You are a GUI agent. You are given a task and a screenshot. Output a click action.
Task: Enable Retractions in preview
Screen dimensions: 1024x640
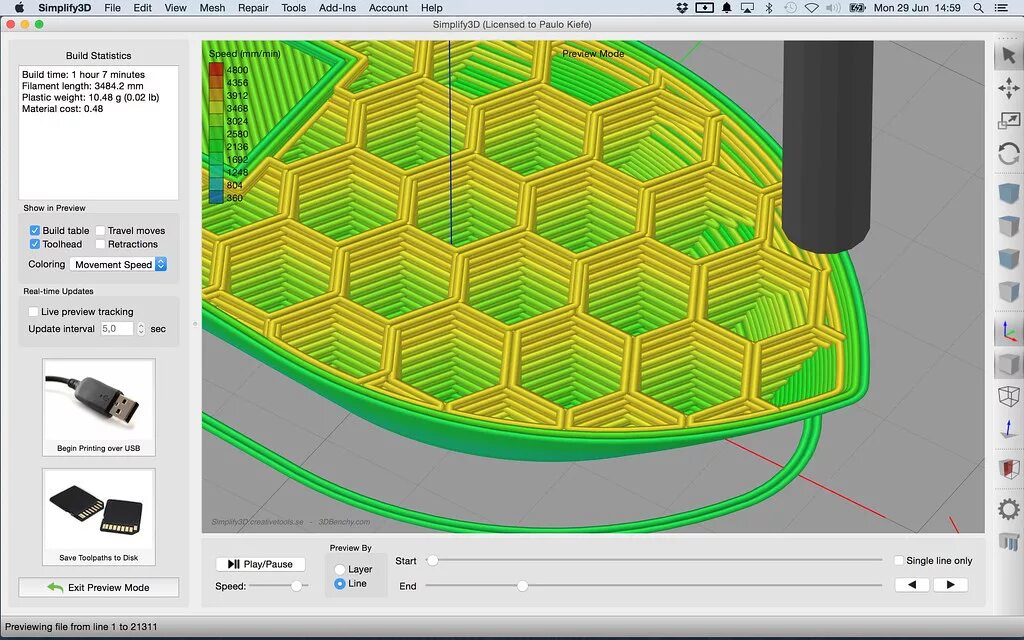tap(100, 244)
